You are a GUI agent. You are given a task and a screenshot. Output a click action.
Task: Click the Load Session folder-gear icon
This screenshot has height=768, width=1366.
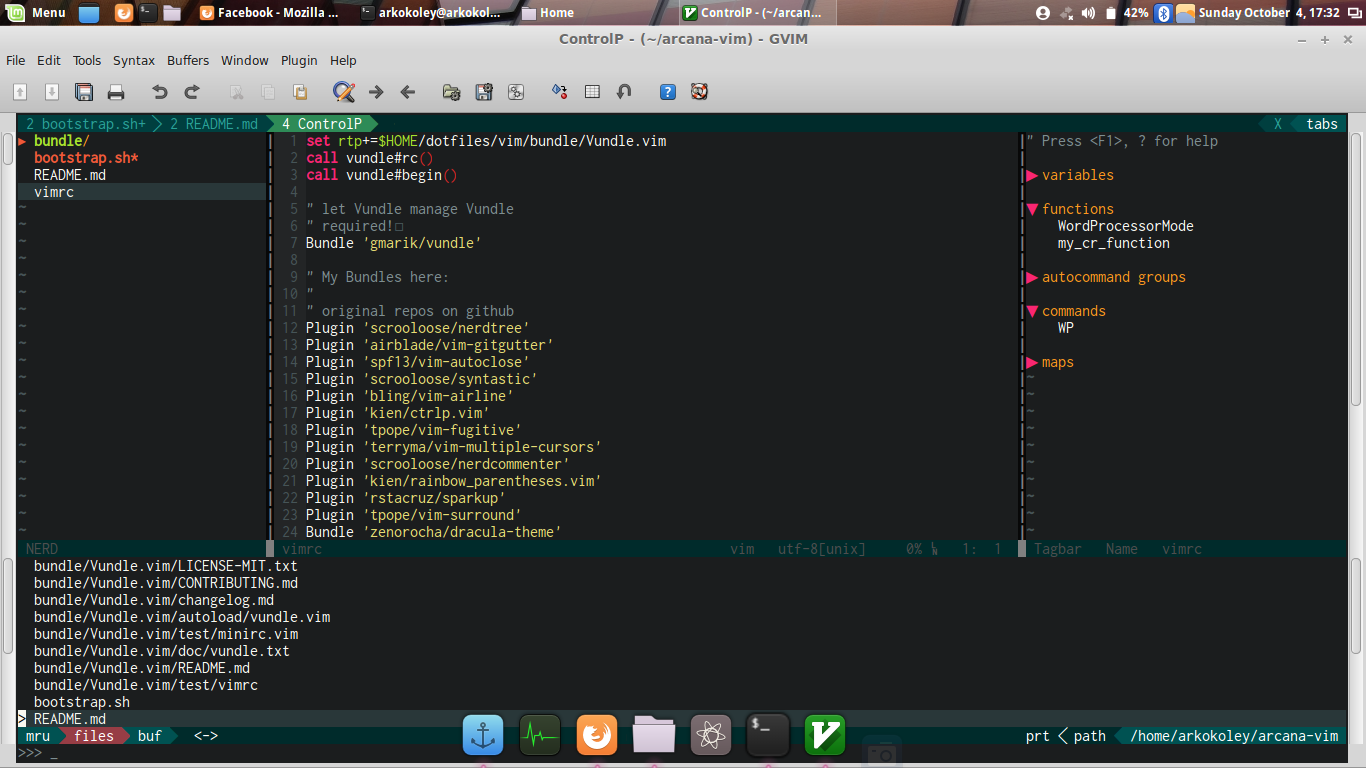point(452,92)
